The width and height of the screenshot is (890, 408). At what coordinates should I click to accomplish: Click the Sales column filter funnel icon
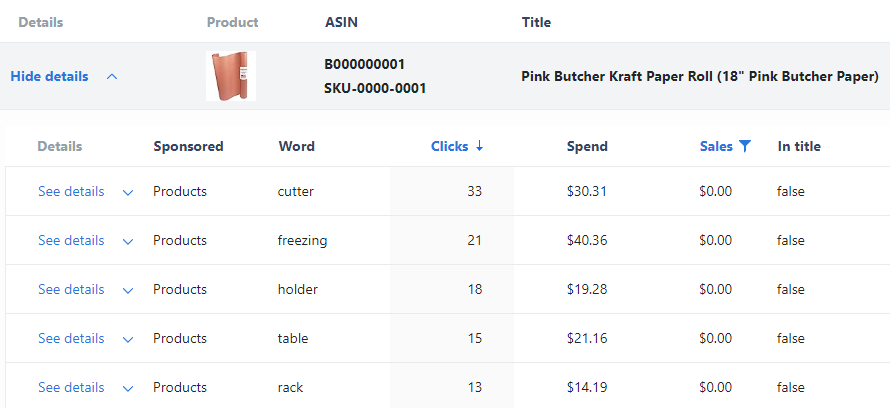[745, 146]
